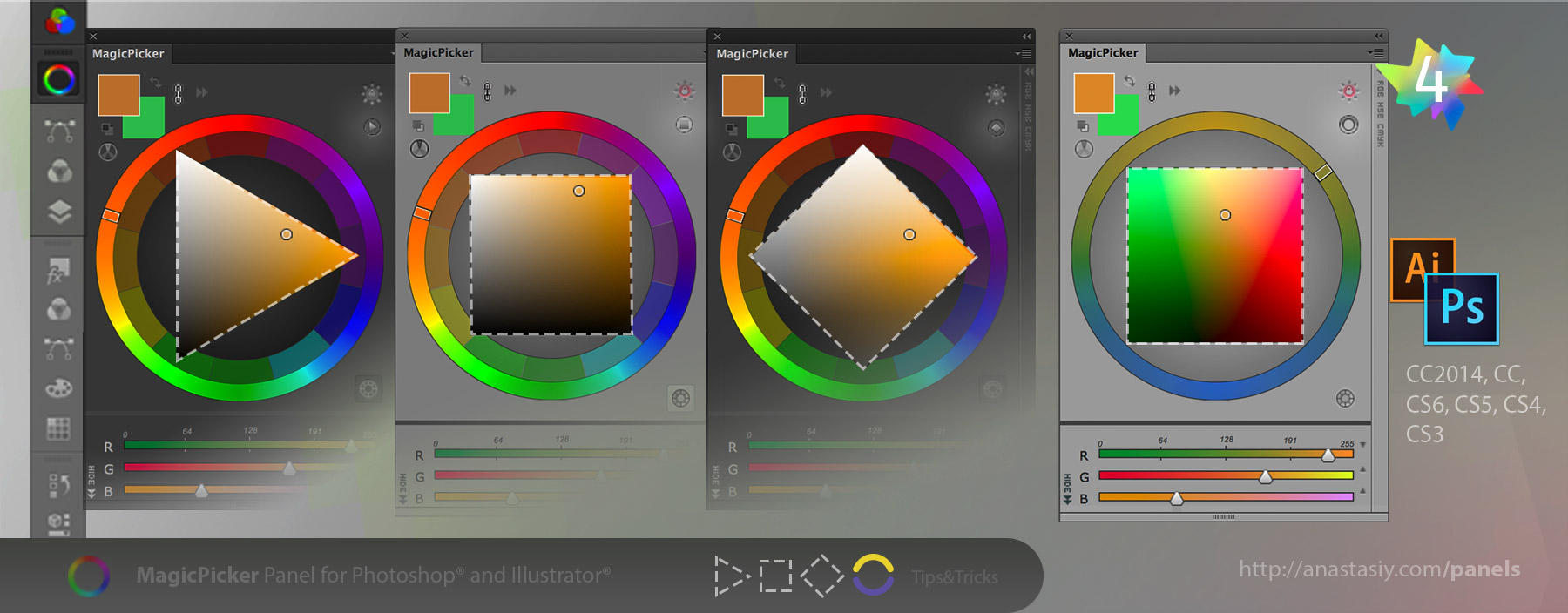Click the swap colors arrows in triangle picker panel
The height and width of the screenshot is (613, 1568).
pos(155,82)
